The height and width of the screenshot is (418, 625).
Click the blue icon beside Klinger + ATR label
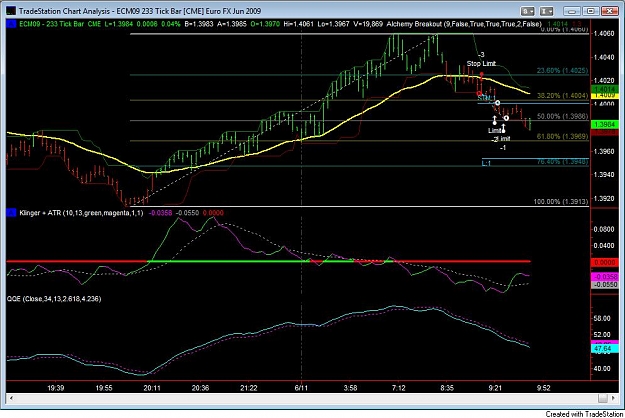[11, 213]
